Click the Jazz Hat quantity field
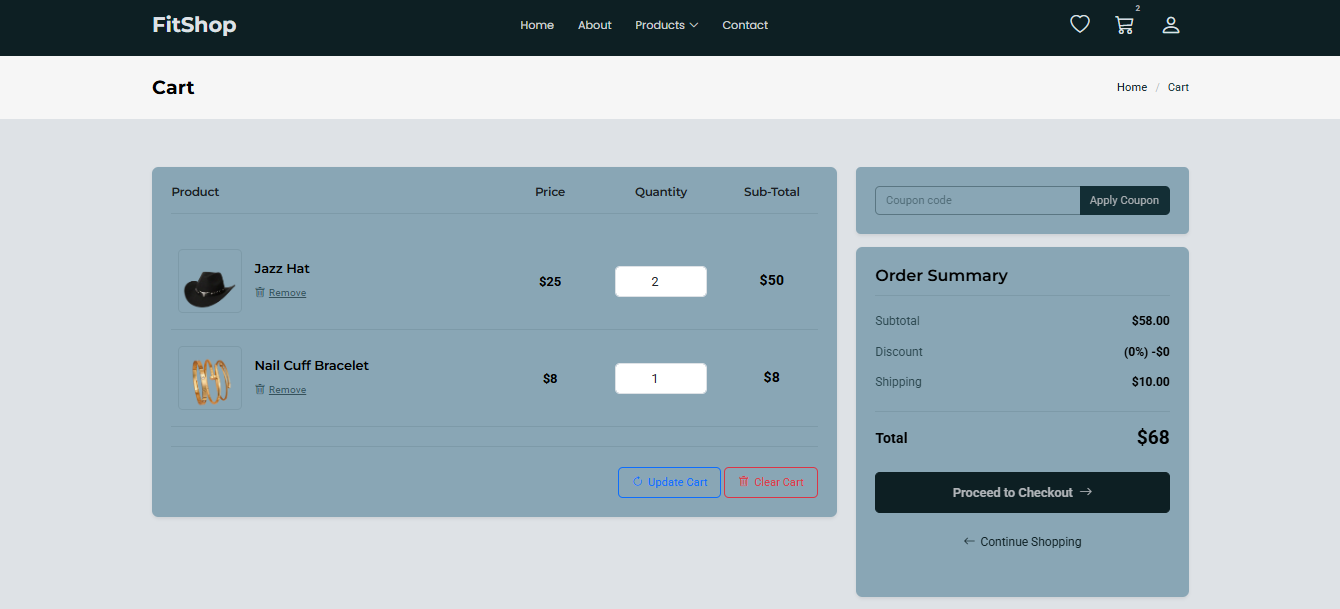The image size is (1340, 609). (660, 281)
